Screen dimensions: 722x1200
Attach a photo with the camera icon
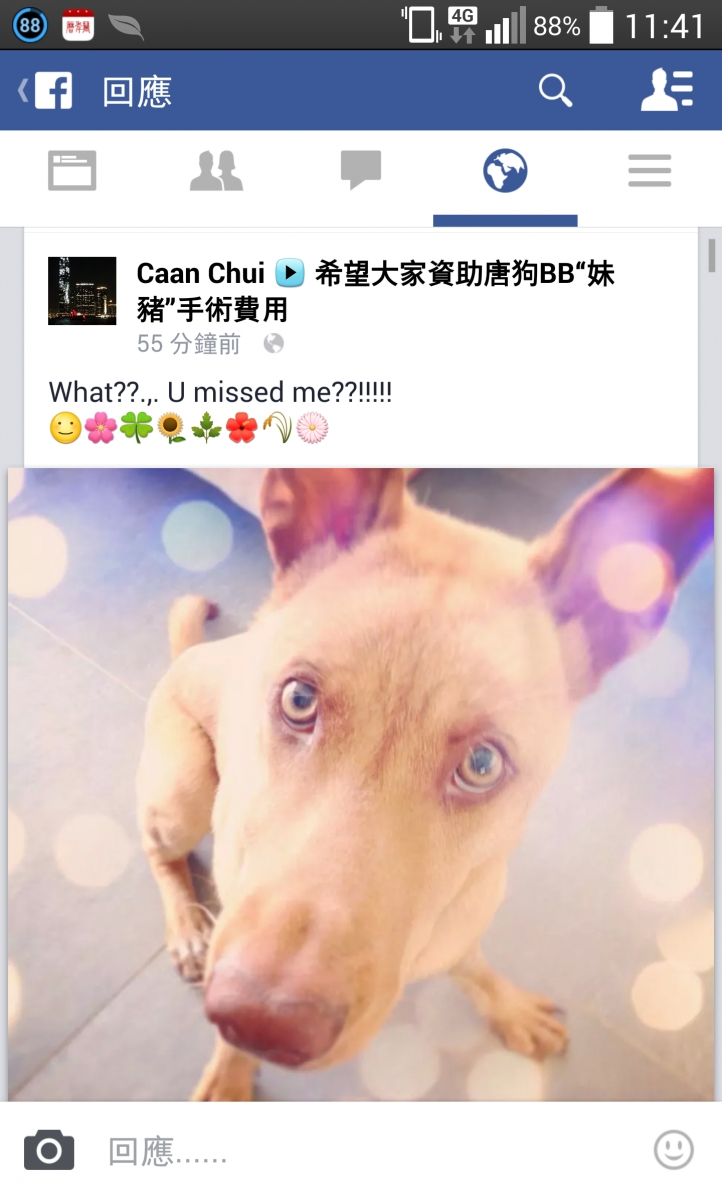(49, 1150)
